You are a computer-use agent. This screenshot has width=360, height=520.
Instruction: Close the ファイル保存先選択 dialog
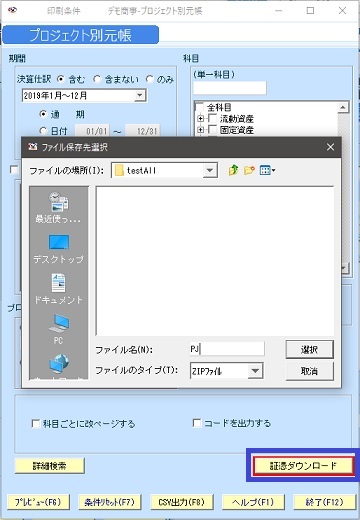click(330, 147)
